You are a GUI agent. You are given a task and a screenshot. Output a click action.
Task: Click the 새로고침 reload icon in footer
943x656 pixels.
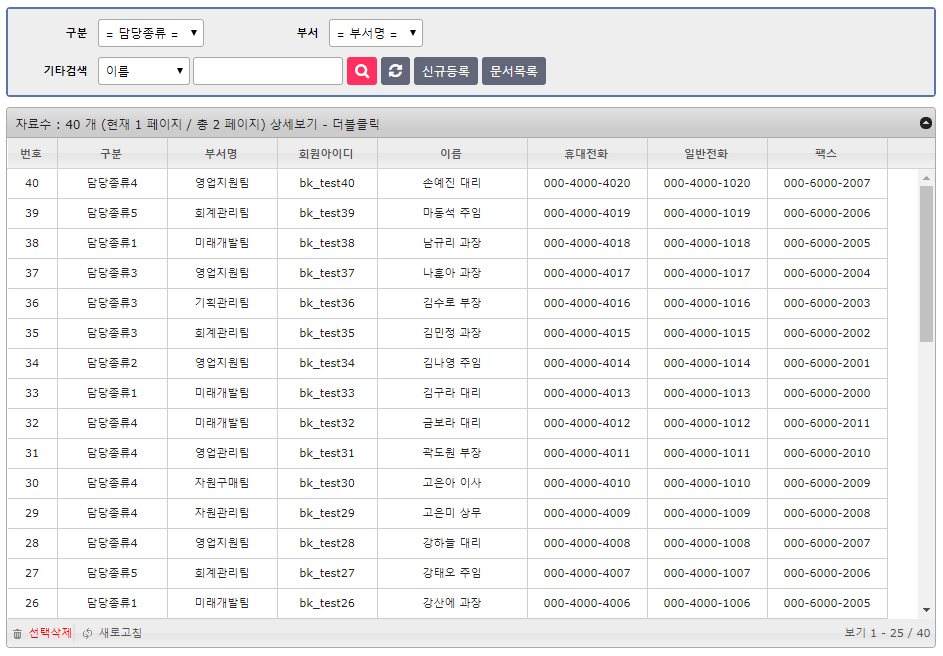click(88, 634)
